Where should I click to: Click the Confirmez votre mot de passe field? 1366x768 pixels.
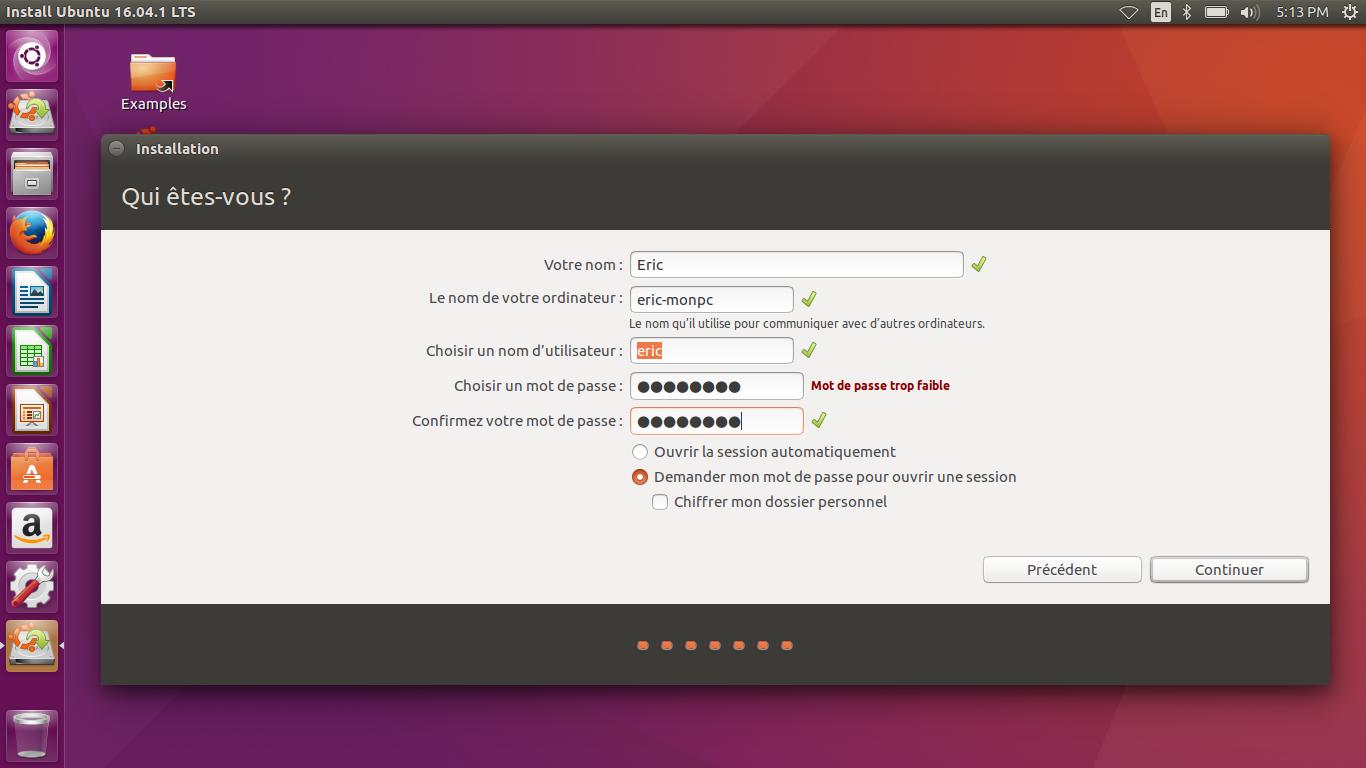tap(716, 421)
